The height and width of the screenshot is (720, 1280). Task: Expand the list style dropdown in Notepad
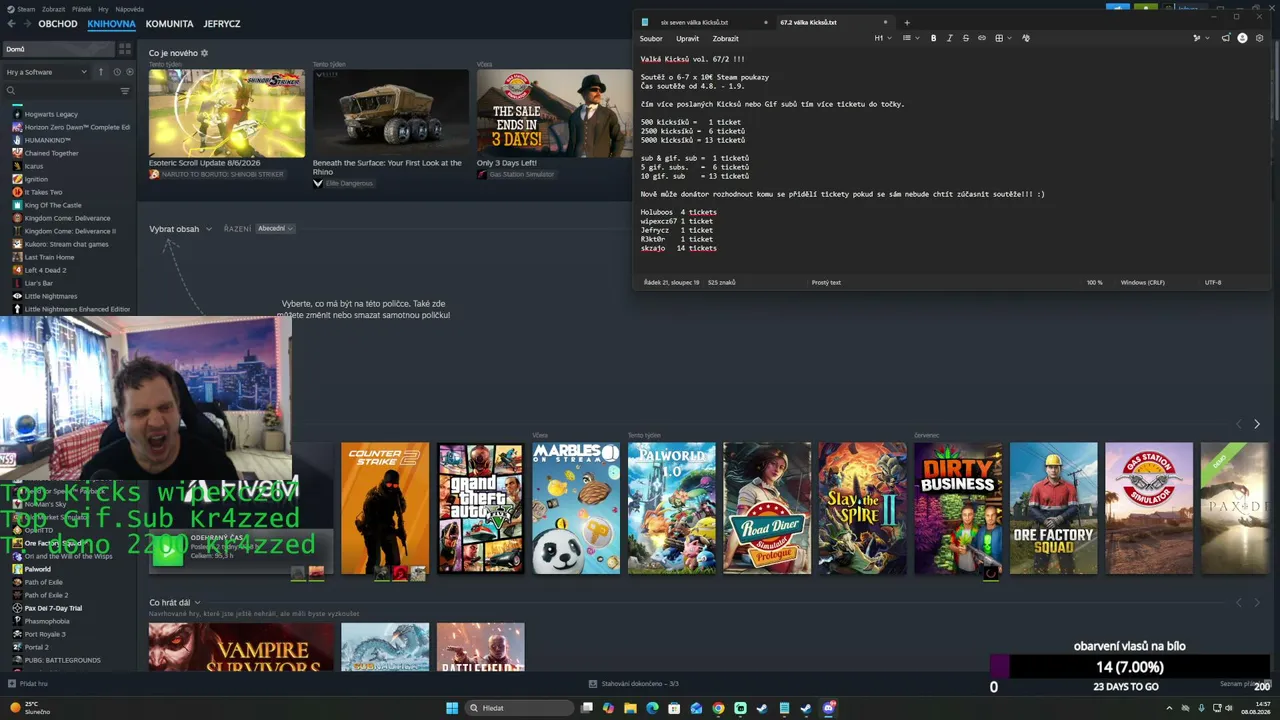point(910,38)
